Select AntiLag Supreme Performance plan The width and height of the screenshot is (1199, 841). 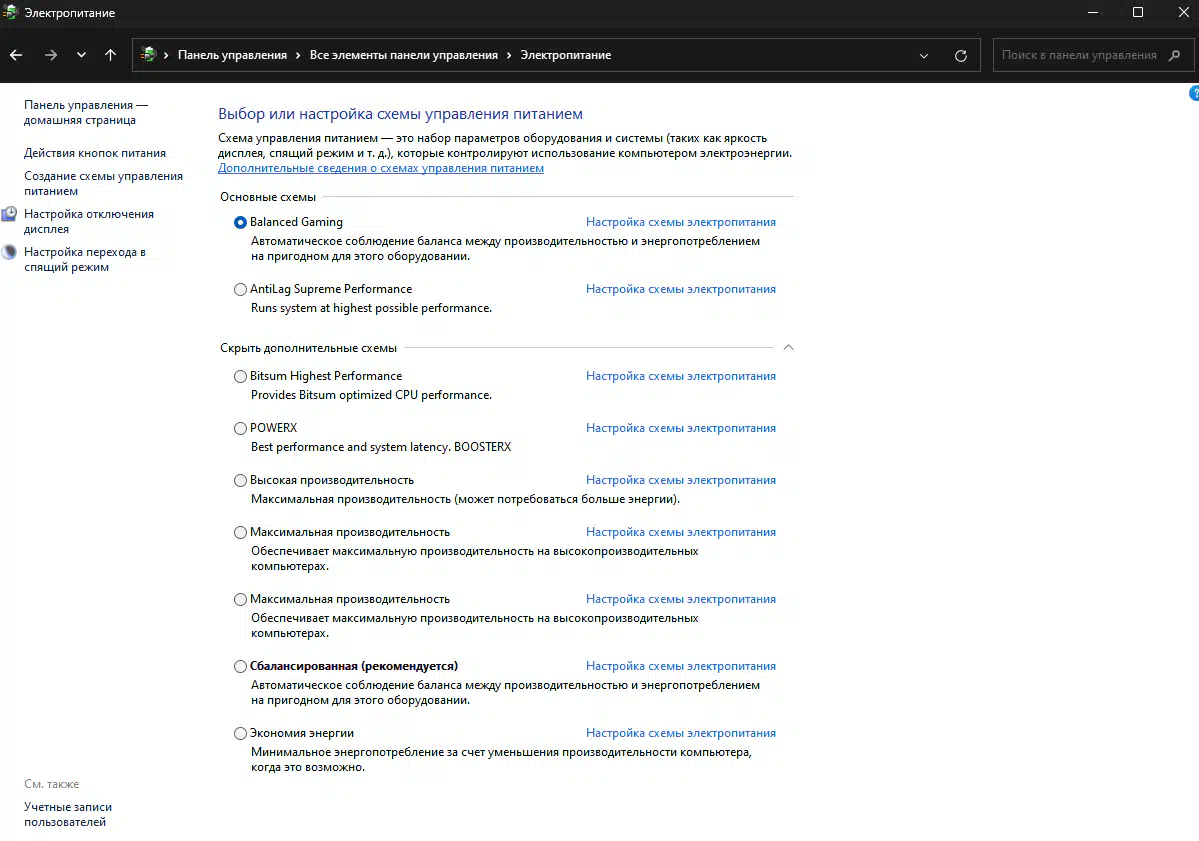click(x=240, y=289)
